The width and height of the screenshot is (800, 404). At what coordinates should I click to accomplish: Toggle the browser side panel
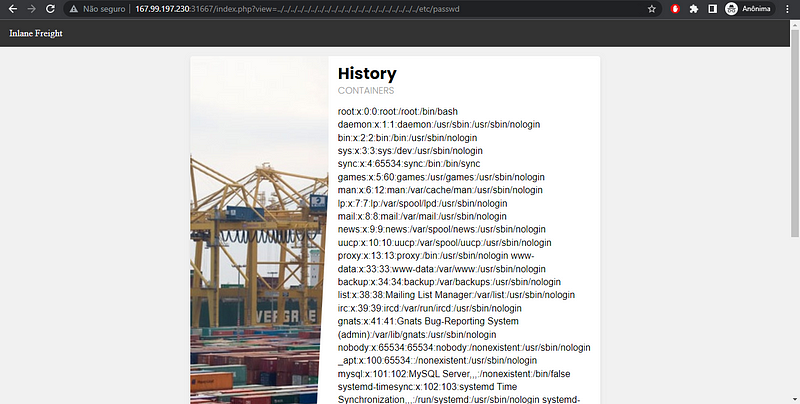[x=712, y=9]
